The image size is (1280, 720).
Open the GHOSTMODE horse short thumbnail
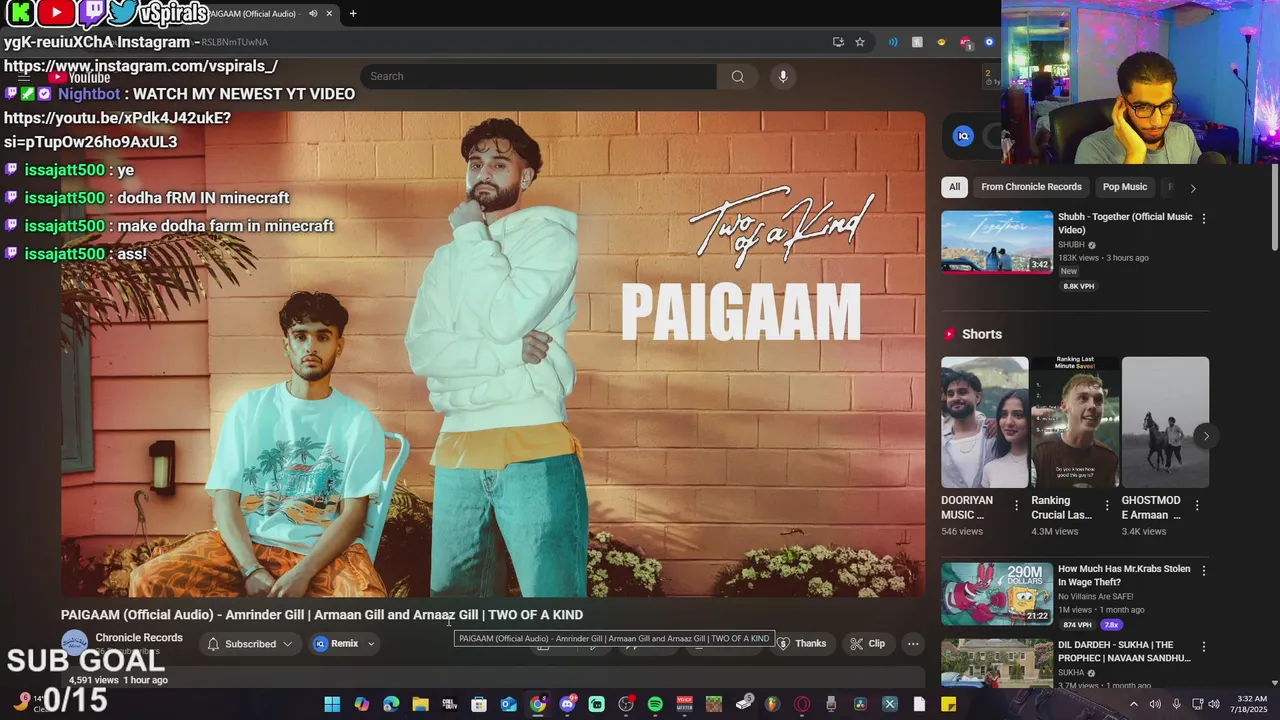[1165, 422]
